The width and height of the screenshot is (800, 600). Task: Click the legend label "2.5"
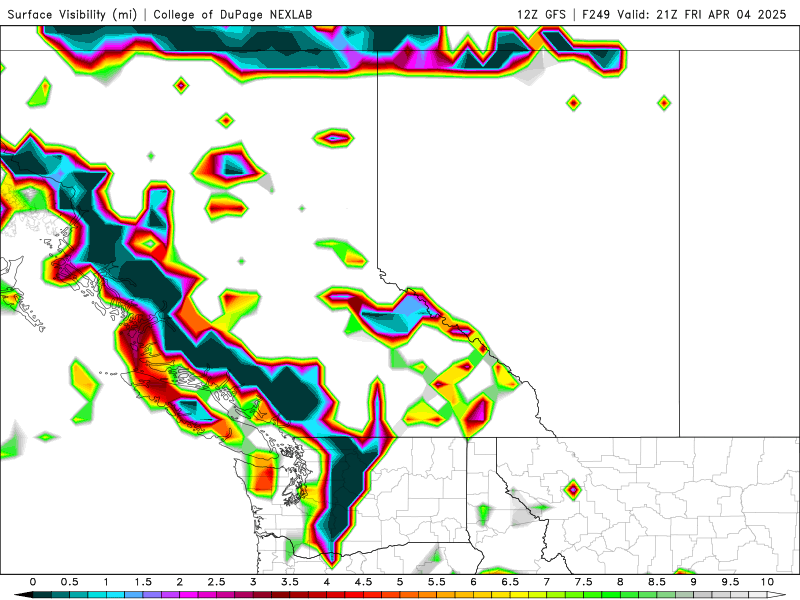point(216,582)
